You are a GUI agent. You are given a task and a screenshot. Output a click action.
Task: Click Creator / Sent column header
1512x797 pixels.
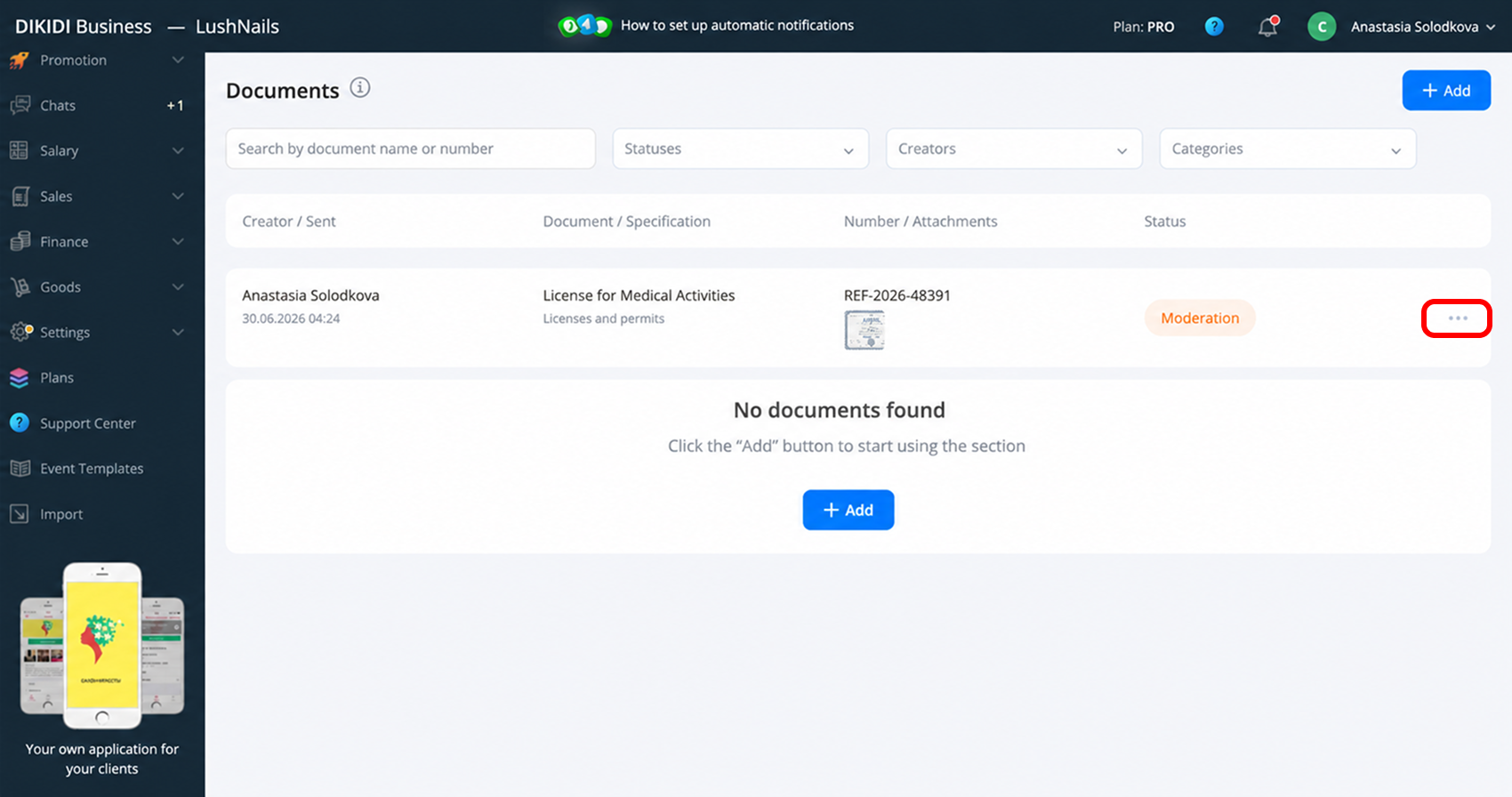point(289,221)
